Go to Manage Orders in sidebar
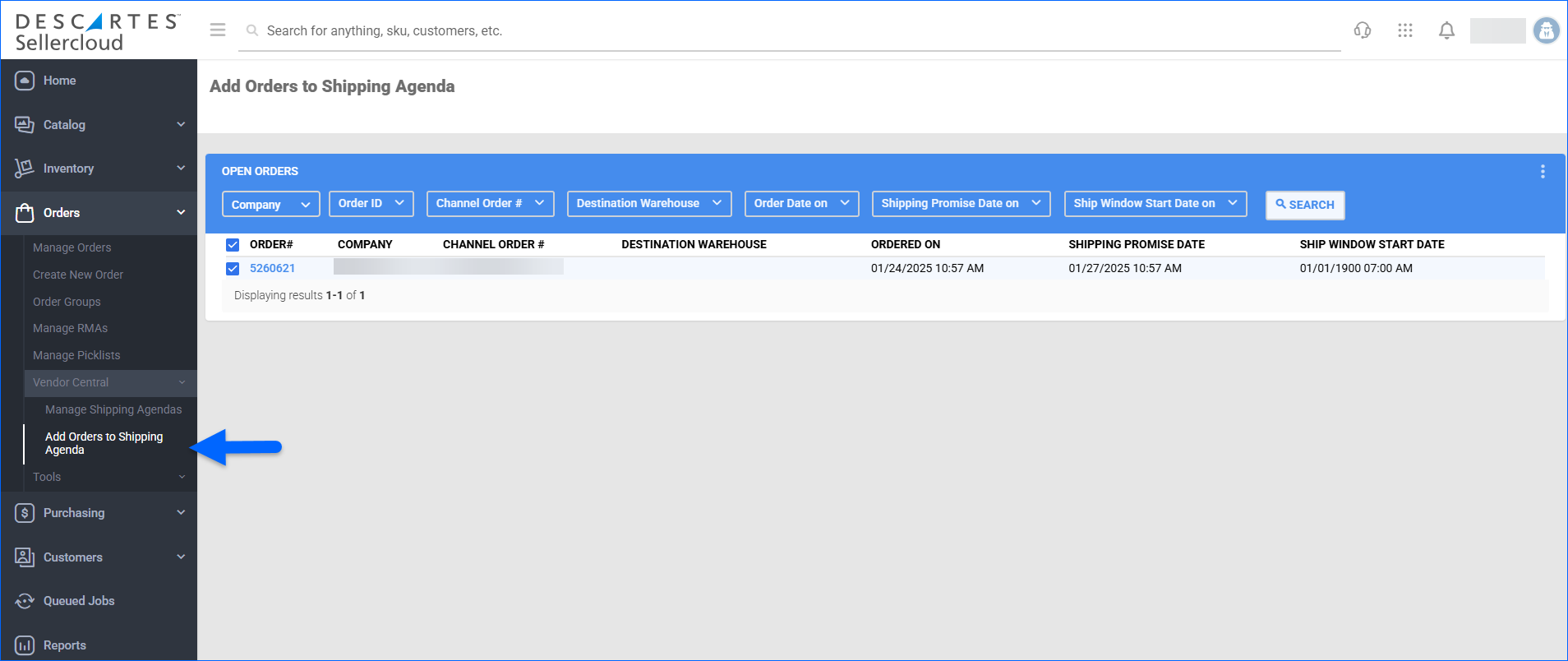 pyautogui.click(x=71, y=247)
